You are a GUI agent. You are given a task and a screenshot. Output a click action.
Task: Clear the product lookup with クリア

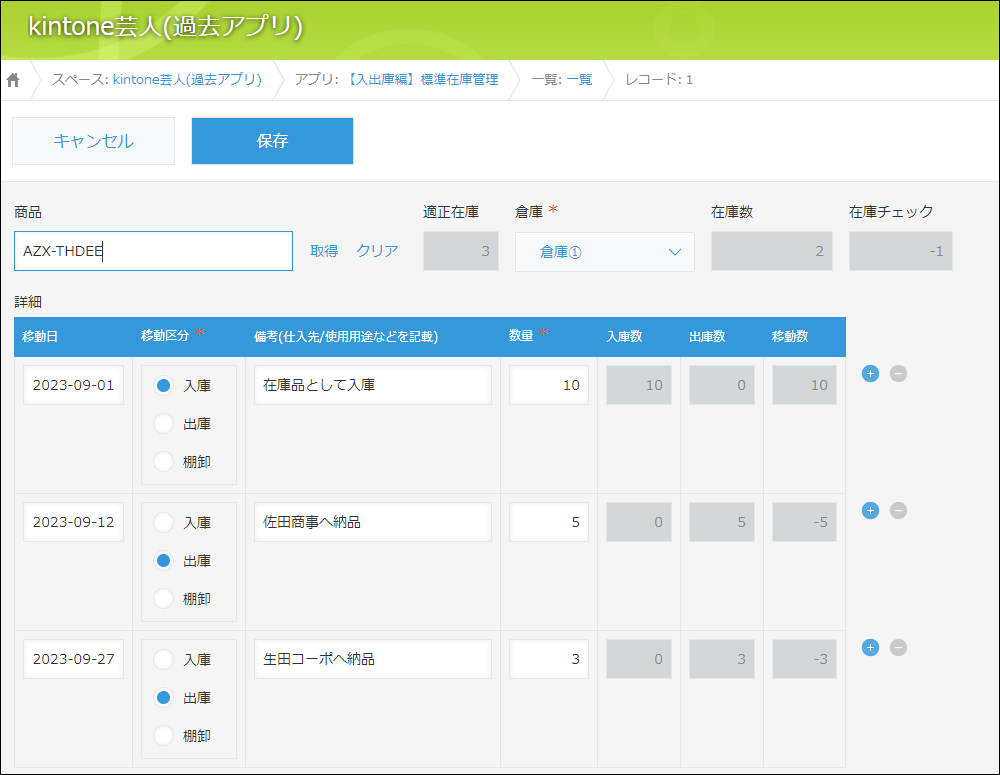[377, 251]
